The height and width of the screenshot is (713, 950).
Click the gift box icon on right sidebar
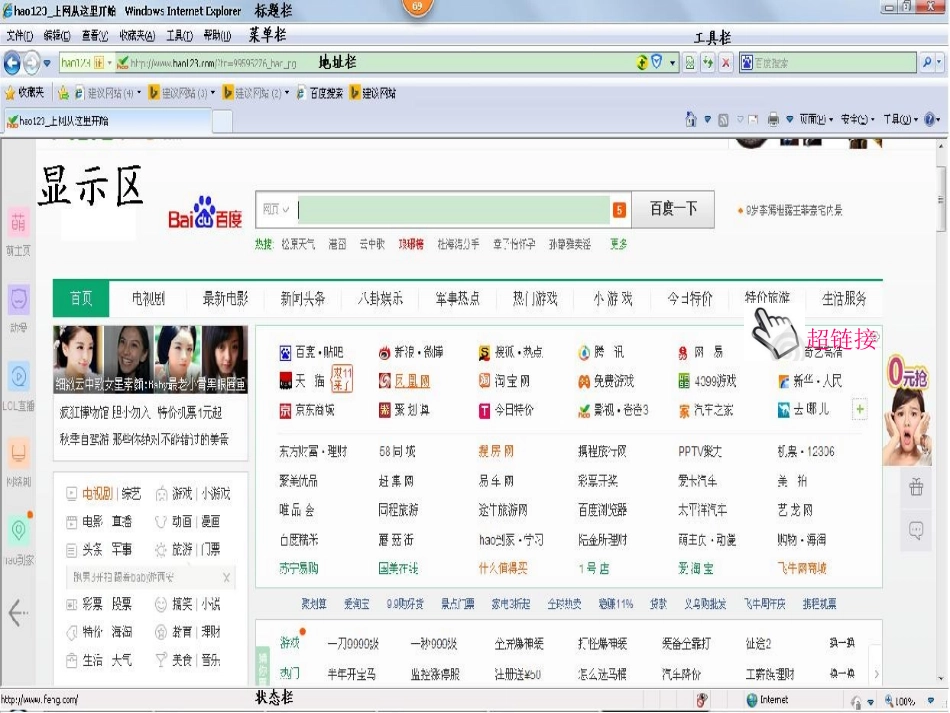coord(916,486)
